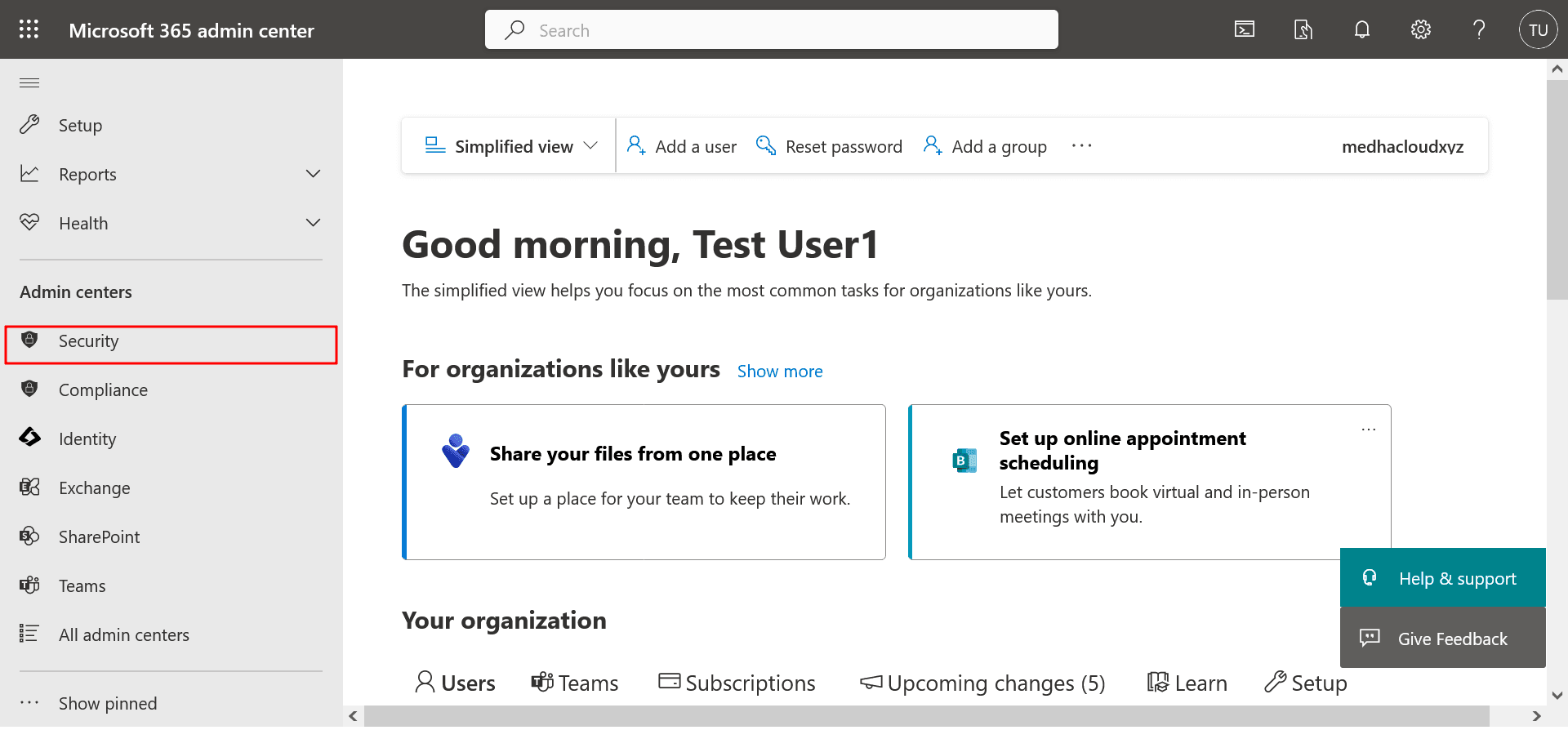The height and width of the screenshot is (730, 1568).
Task: Open the settings gear icon
Action: pyautogui.click(x=1420, y=30)
